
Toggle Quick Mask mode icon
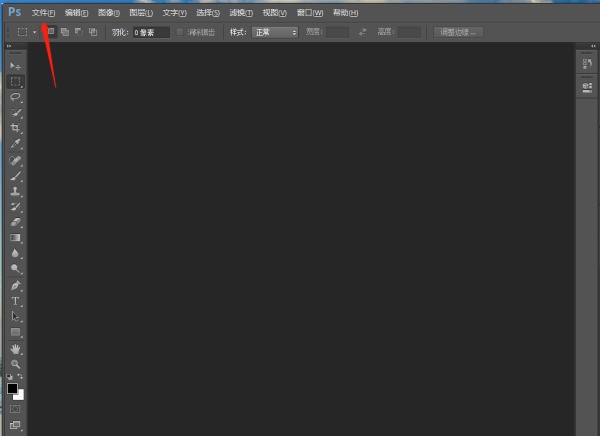[x=15, y=409]
